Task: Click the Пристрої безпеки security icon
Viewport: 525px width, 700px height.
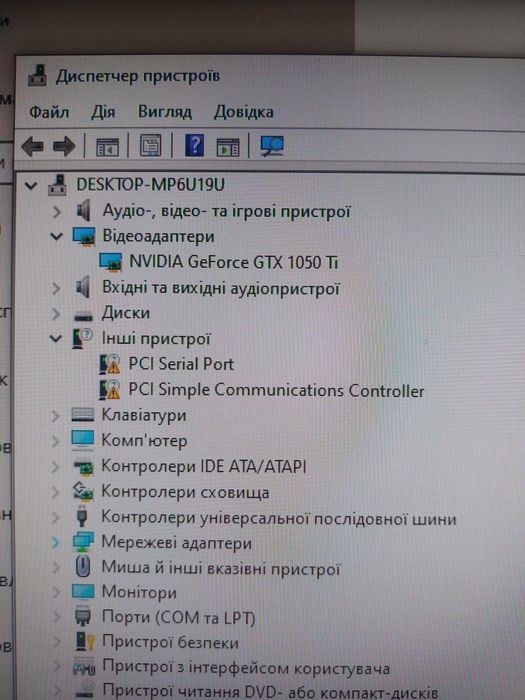Action: click(x=84, y=642)
